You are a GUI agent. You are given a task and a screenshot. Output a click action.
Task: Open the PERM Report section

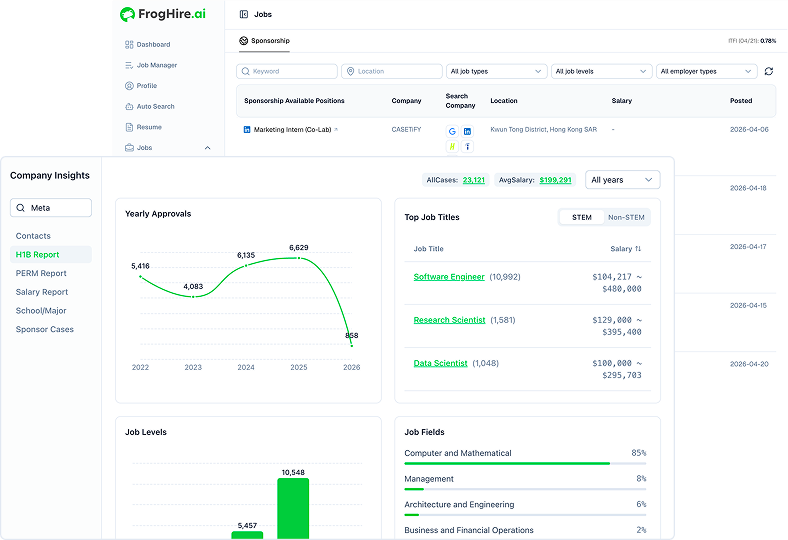click(x=41, y=273)
